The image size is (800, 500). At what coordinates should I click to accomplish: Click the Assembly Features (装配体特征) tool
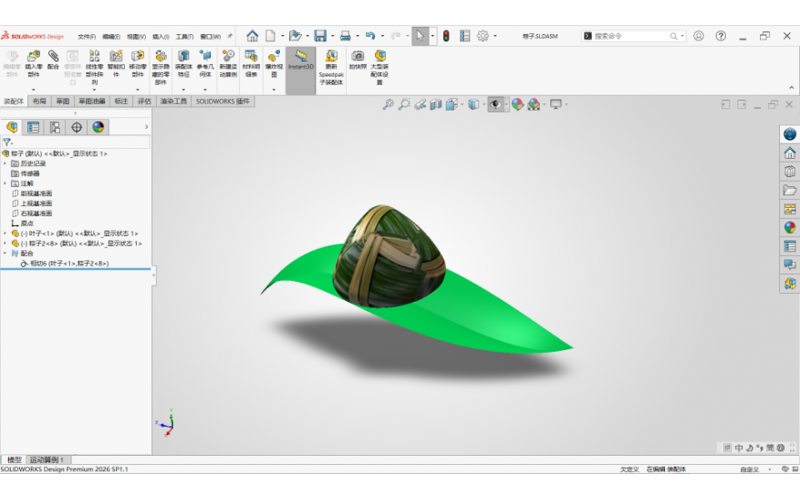[184, 63]
